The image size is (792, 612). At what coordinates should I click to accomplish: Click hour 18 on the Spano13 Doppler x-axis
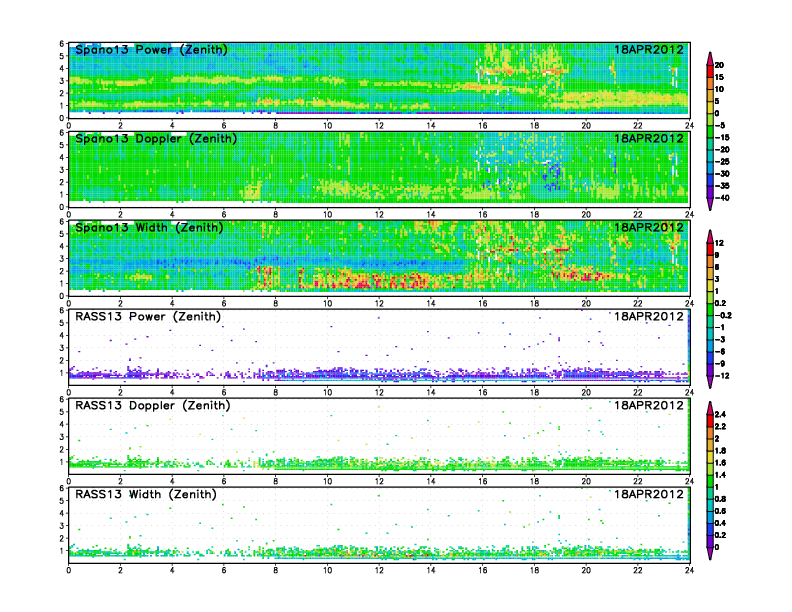click(x=534, y=215)
